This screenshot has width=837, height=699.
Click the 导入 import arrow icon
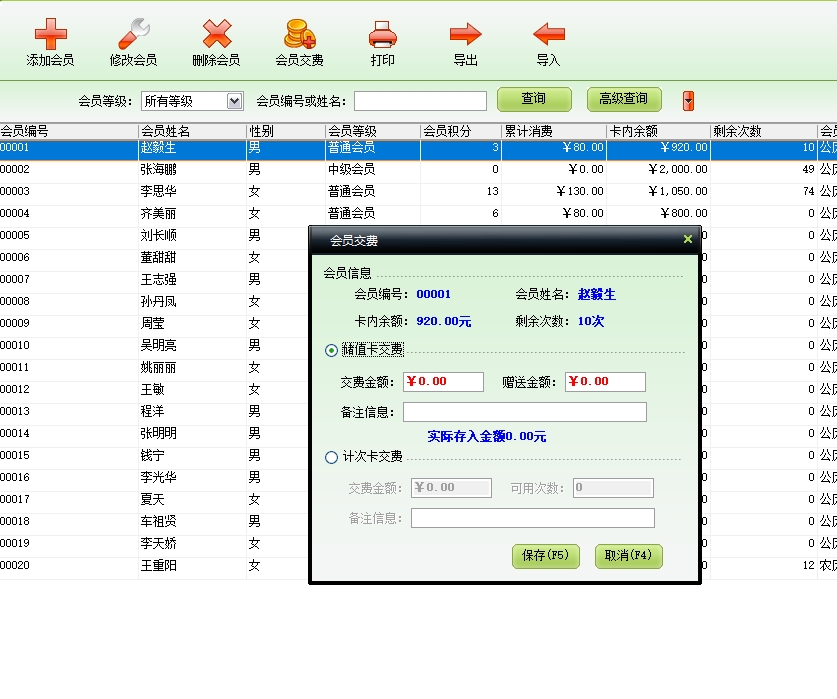click(x=548, y=36)
